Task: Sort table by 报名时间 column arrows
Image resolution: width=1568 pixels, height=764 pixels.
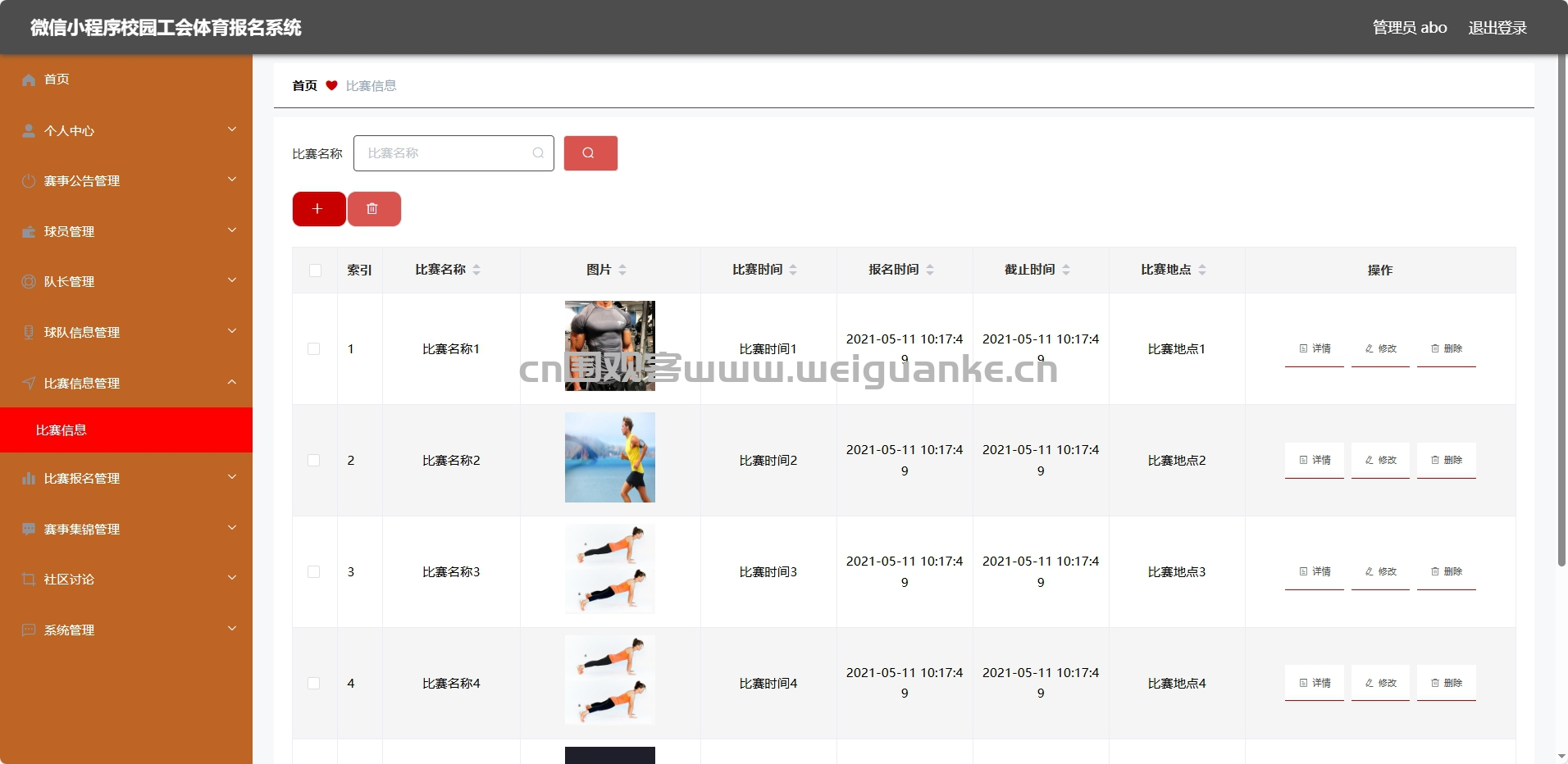Action: tap(930, 270)
